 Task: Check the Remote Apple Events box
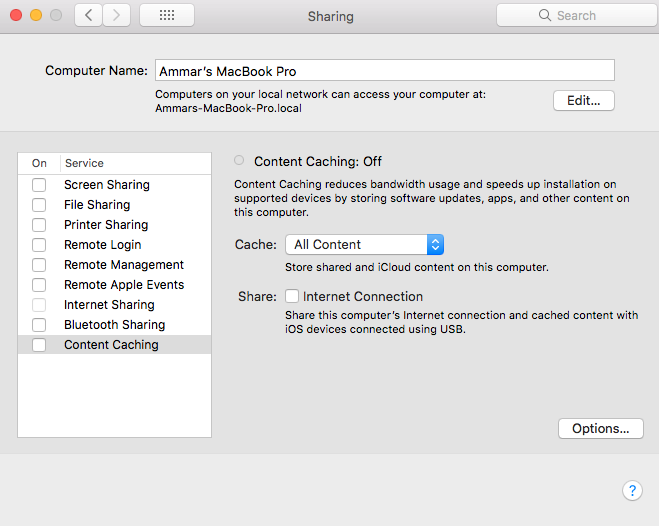(x=39, y=285)
